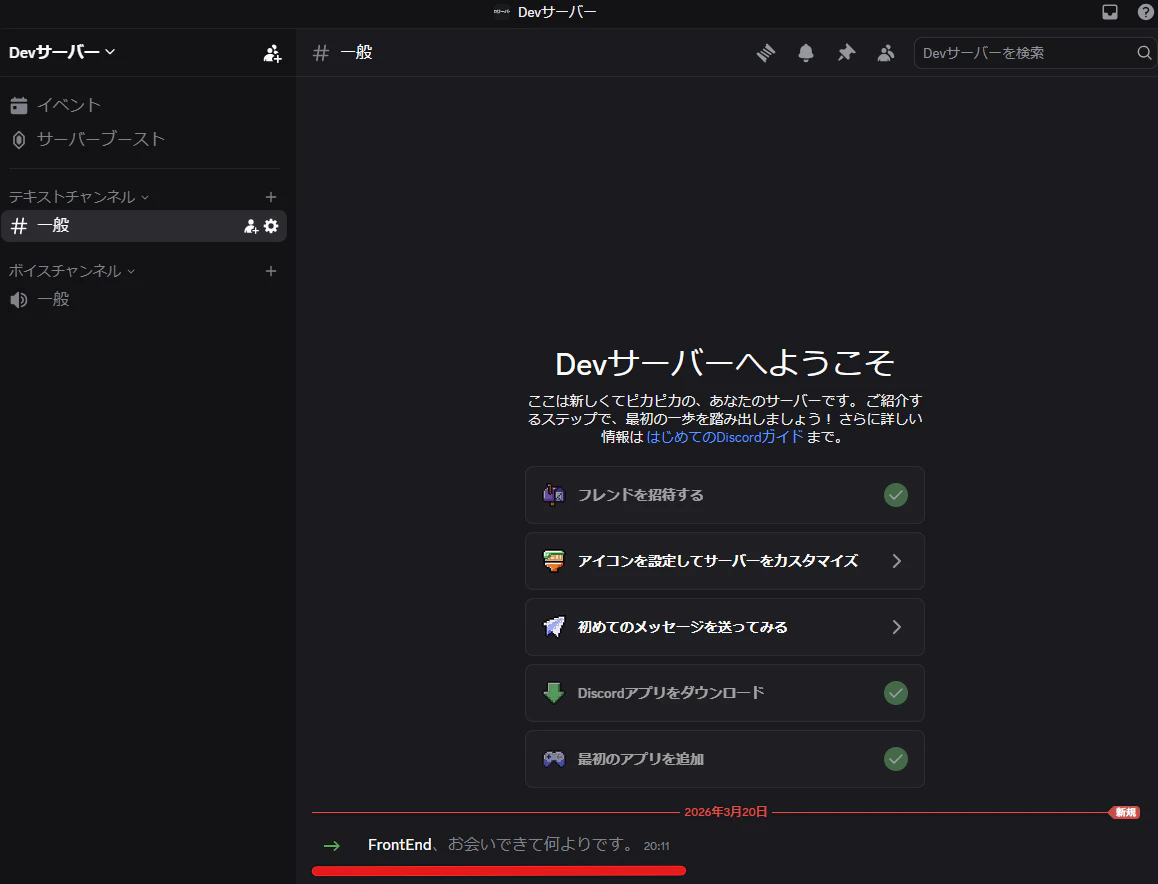Screen dimensions: 1158x884
Task: Click 初めてのメッセージを送ってみる card
Action: pos(724,627)
